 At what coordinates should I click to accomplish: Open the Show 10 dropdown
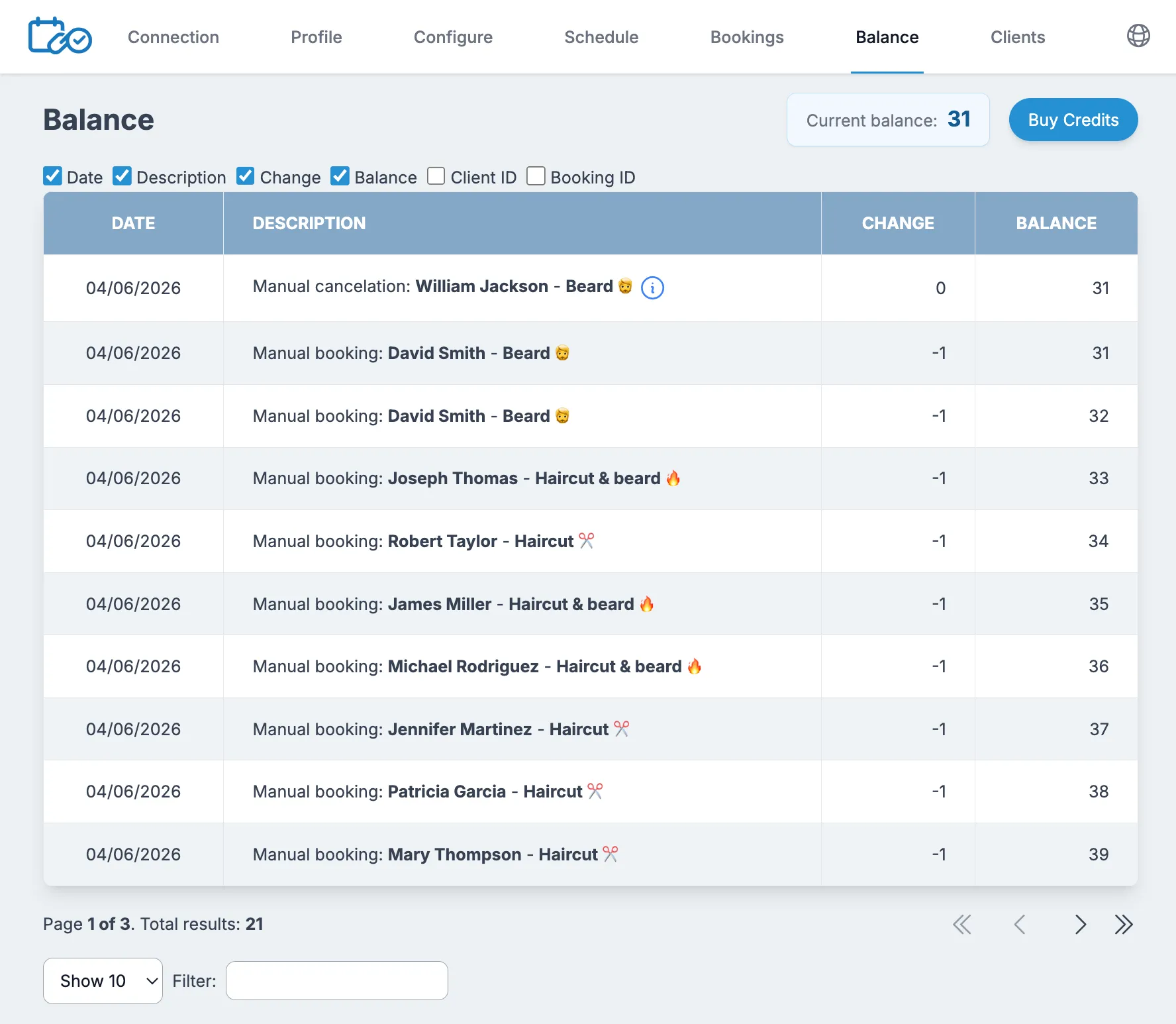pyautogui.click(x=102, y=980)
